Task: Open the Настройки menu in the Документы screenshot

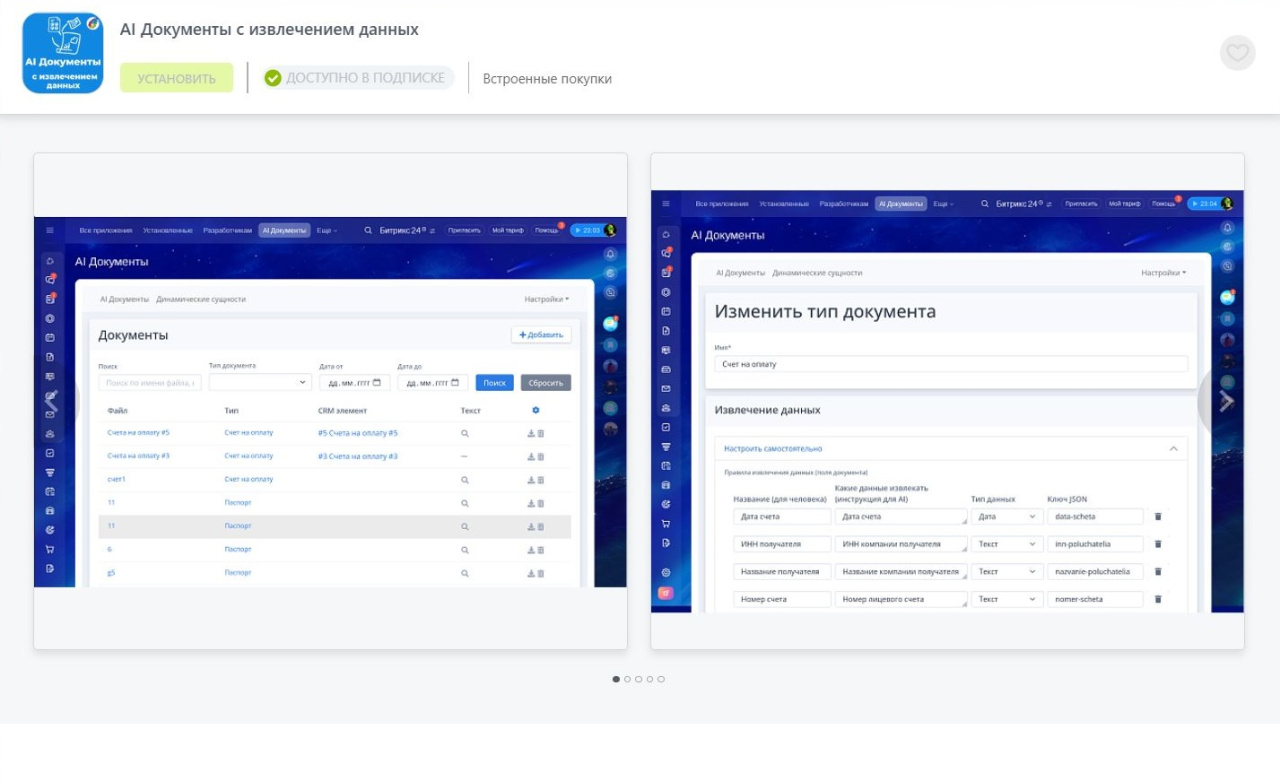Action: tap(546, 299)
